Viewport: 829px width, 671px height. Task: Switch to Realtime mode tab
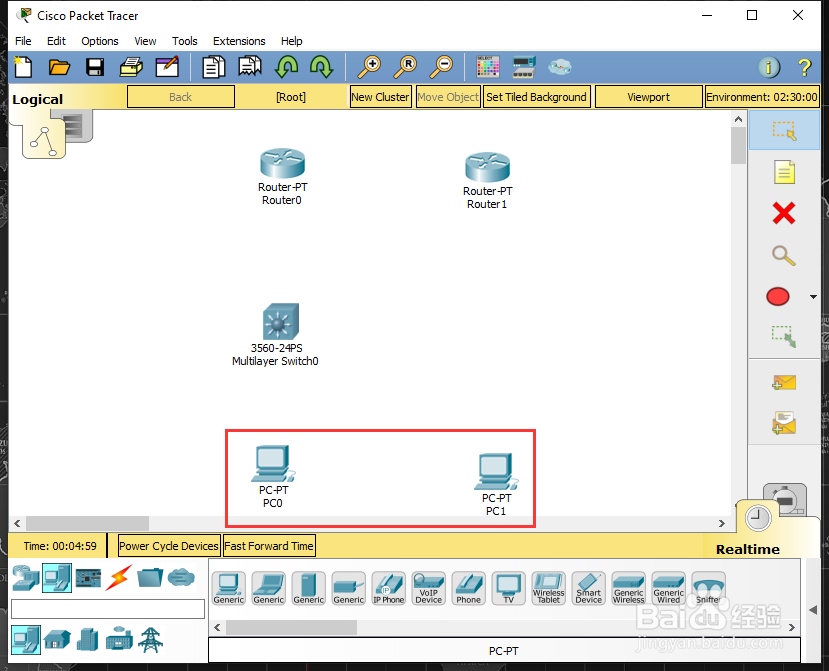coord(757,518)
